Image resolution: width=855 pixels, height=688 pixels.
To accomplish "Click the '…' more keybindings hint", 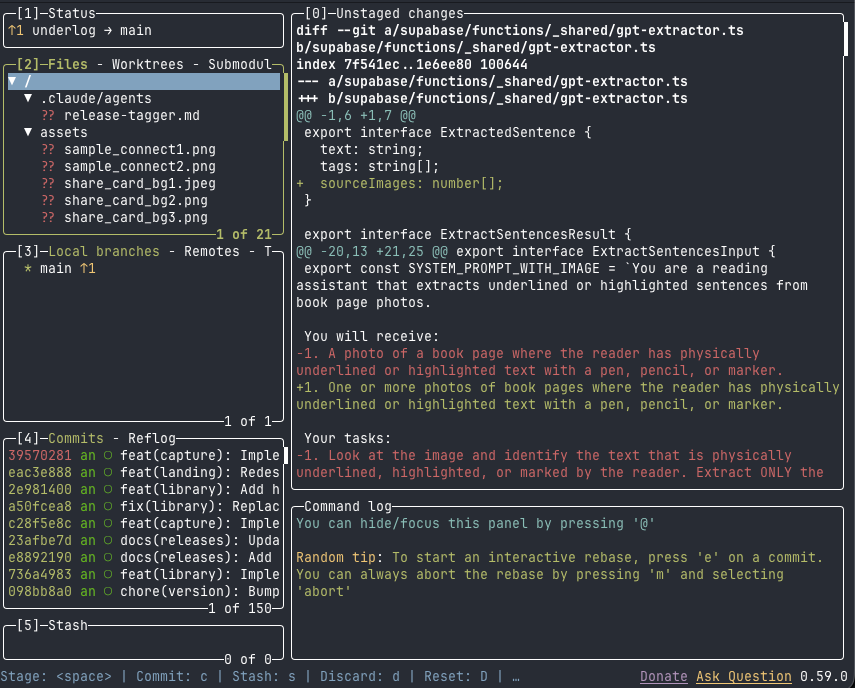I will point(516,677).
